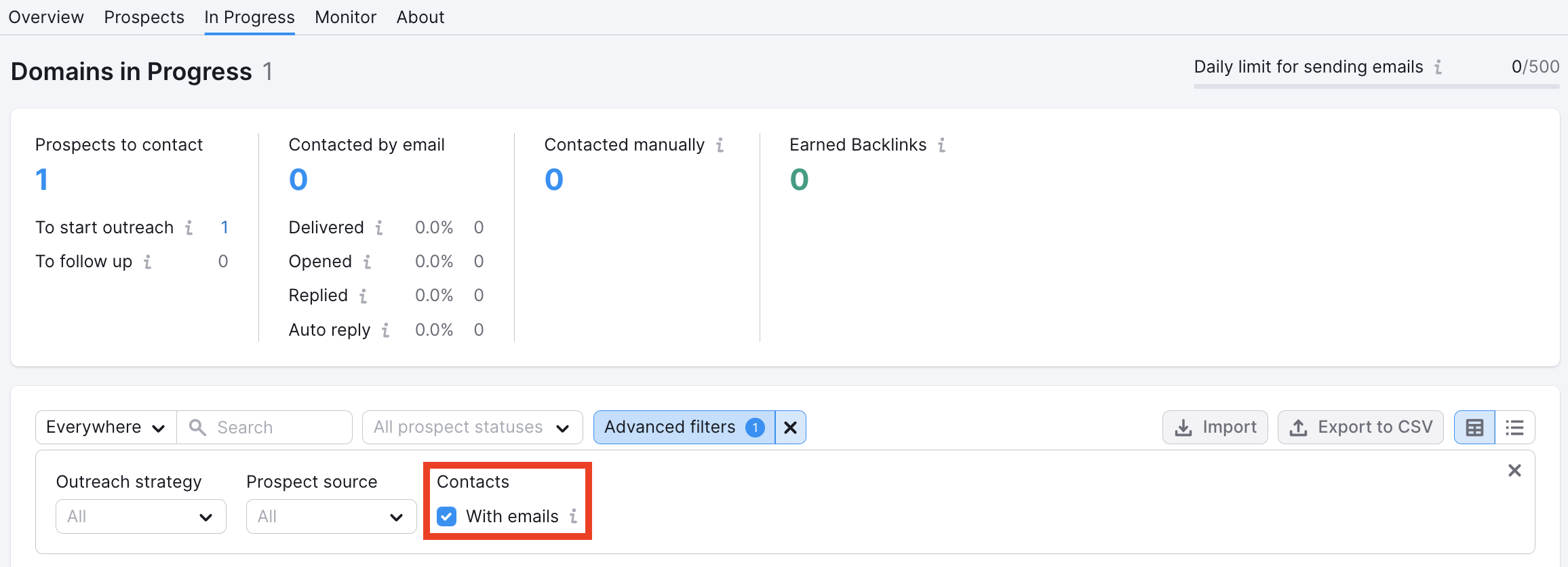
Task: Close the advanced filters panel
Action: click(x=1514, y=471)
